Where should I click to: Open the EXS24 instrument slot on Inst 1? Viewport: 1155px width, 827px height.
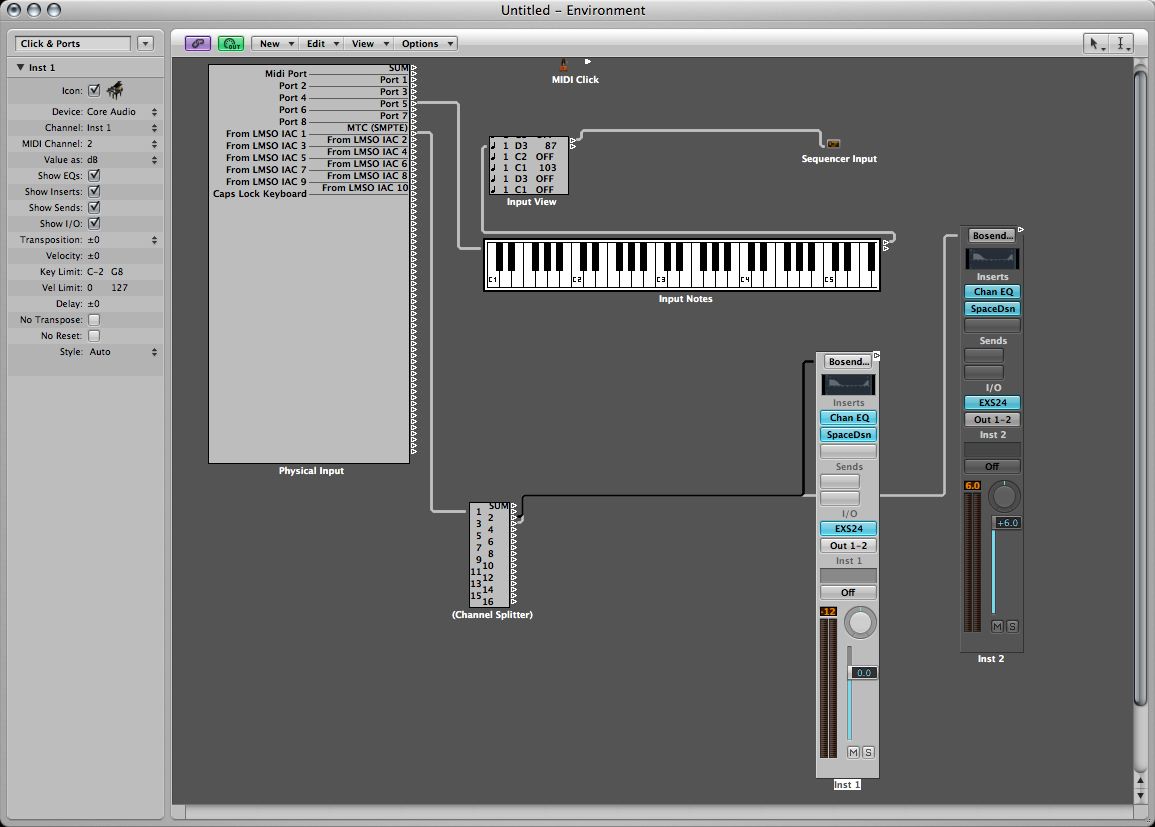[x=849, y=529]
